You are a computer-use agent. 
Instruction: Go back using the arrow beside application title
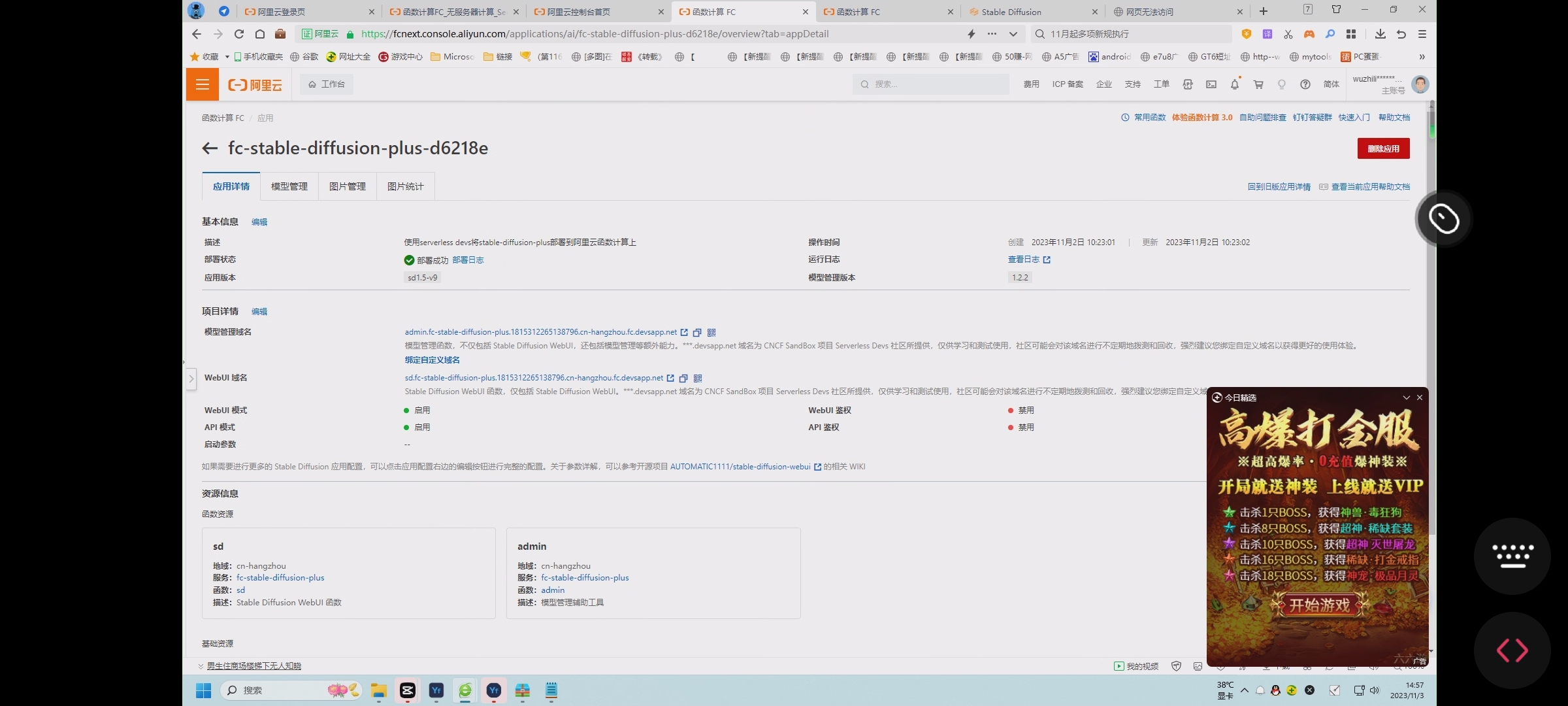(x=210, y=148)
